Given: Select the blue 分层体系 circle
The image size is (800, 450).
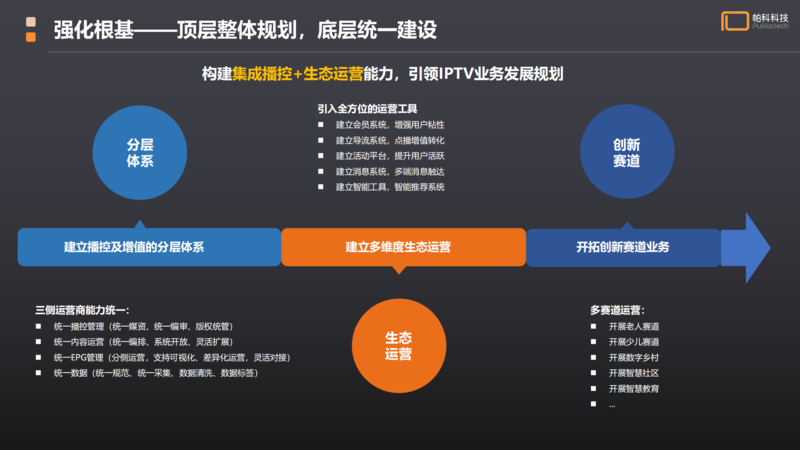Looking at the screenshot, I should coord(139,152).
